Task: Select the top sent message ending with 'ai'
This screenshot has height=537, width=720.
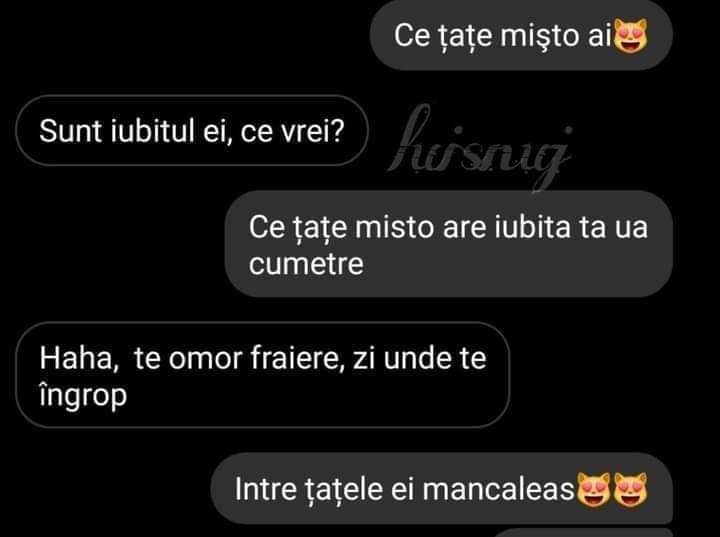Action: point(521,35)
